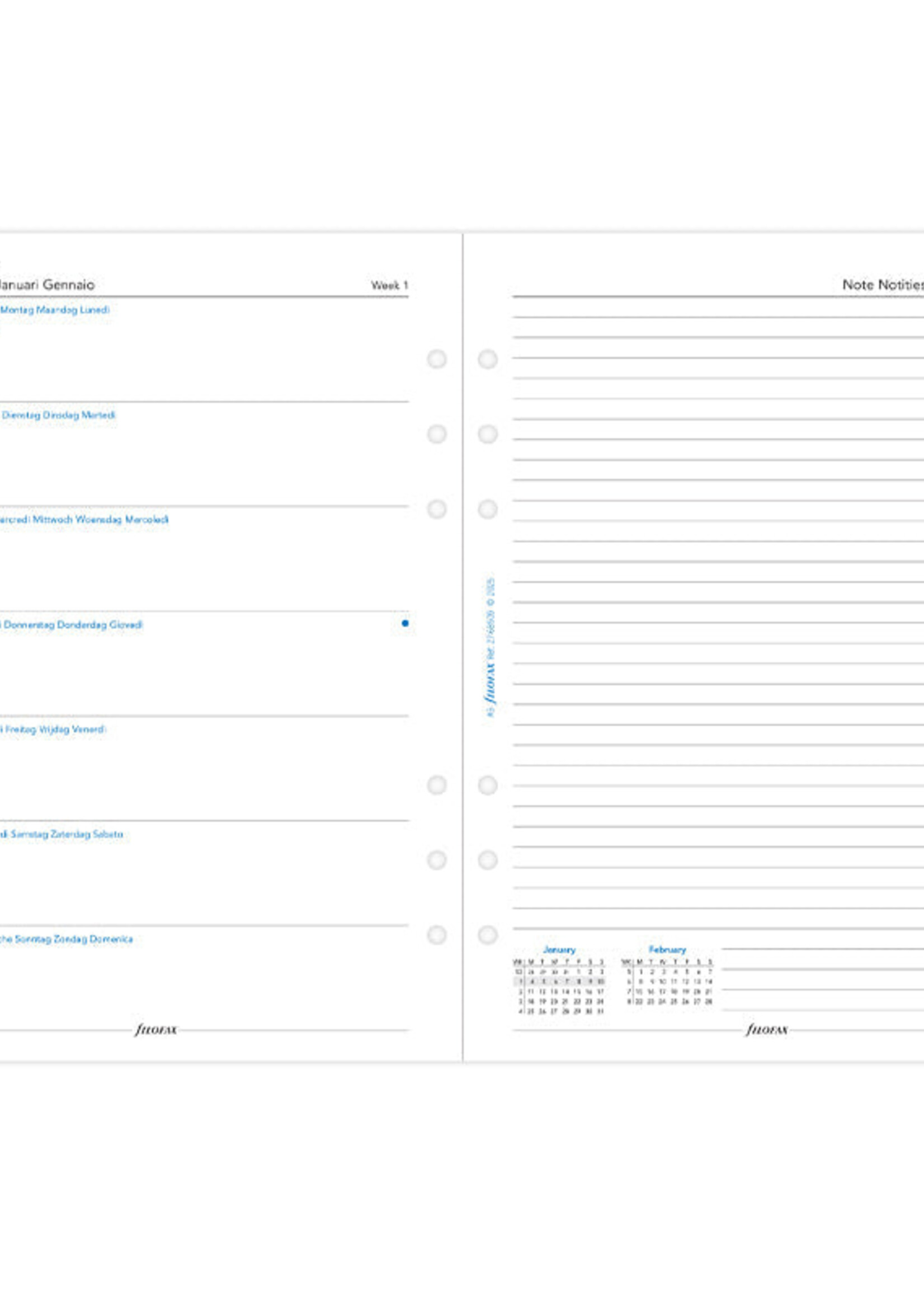Open the February mini calendar

point(667,977)
